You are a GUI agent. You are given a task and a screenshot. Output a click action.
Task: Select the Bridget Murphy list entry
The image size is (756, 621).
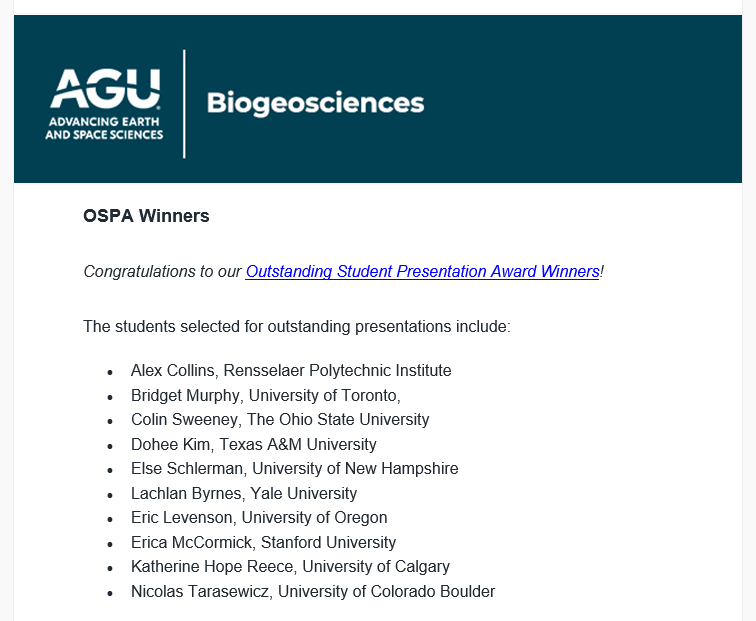[x=265, y=395]
